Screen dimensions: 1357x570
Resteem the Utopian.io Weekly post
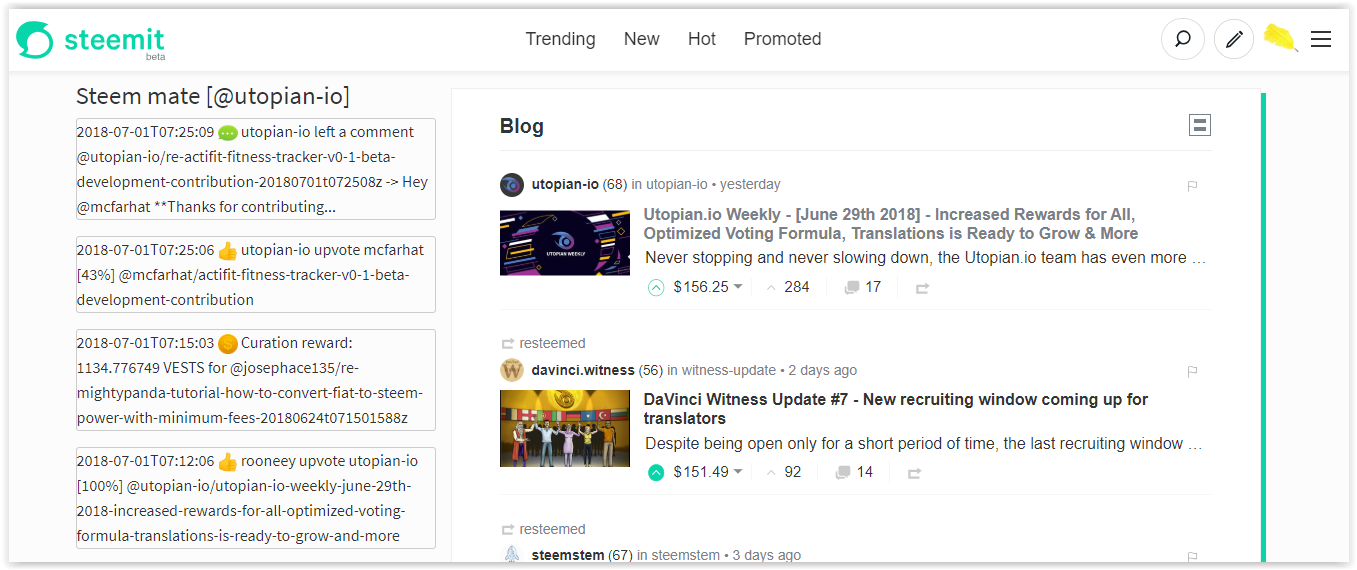click(922, 288)
